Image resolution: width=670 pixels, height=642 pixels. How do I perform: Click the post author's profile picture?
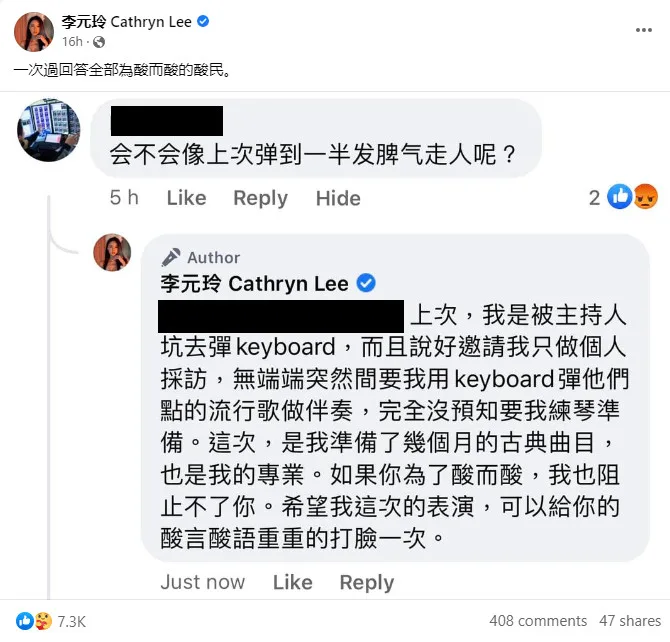pos(34,32)
